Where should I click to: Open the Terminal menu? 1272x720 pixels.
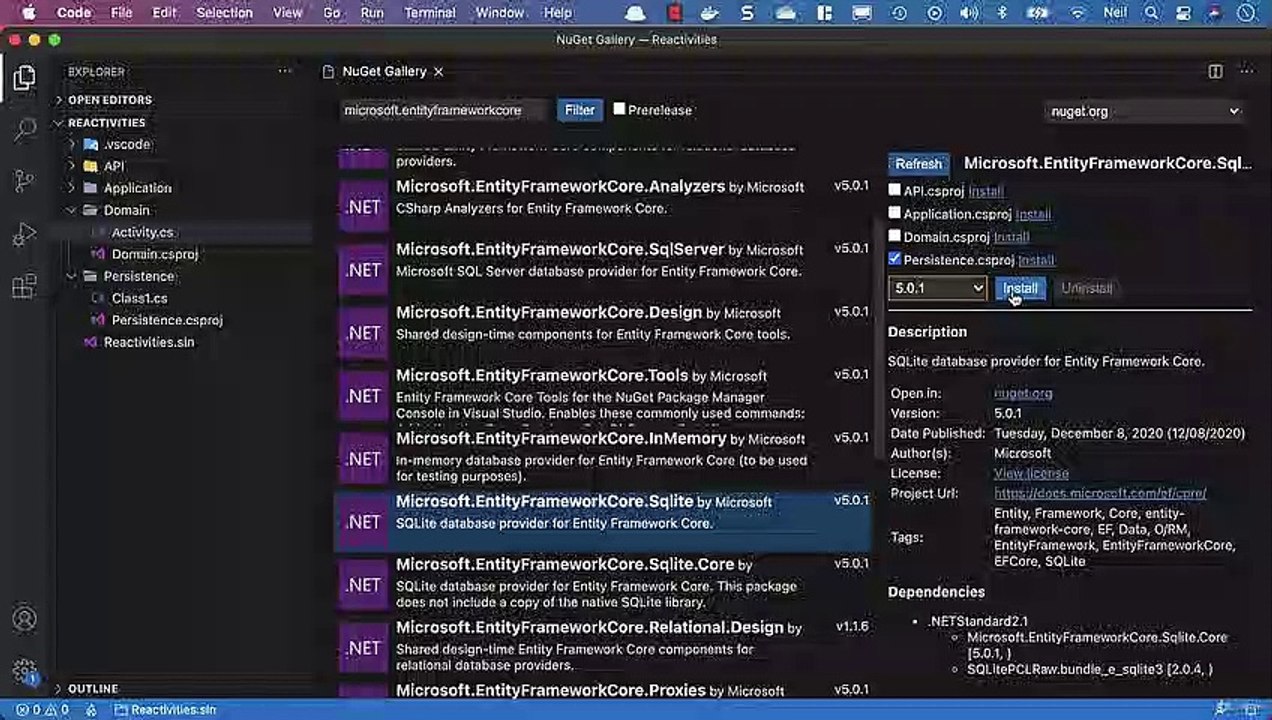(428, 13)
